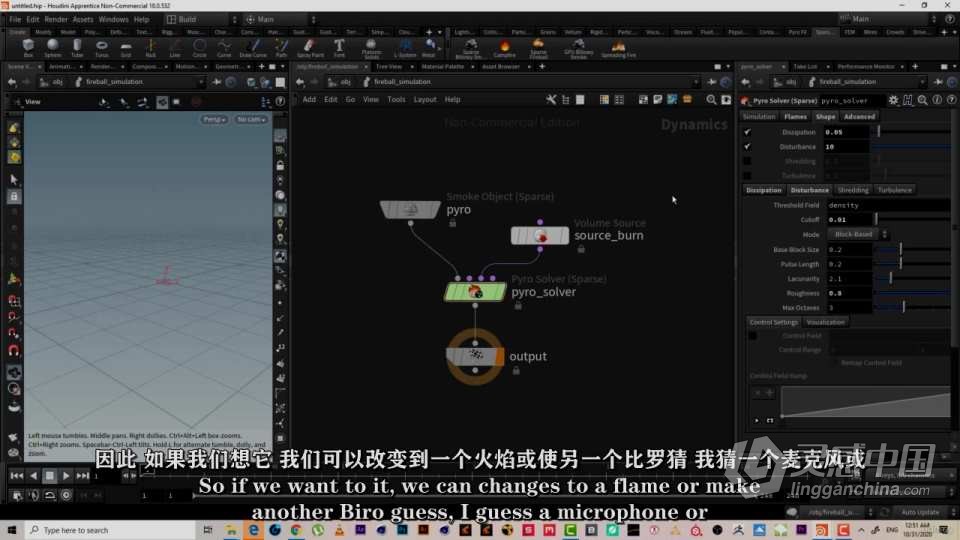
Task: Open the Render menu
Action: (x=56, y=20)
